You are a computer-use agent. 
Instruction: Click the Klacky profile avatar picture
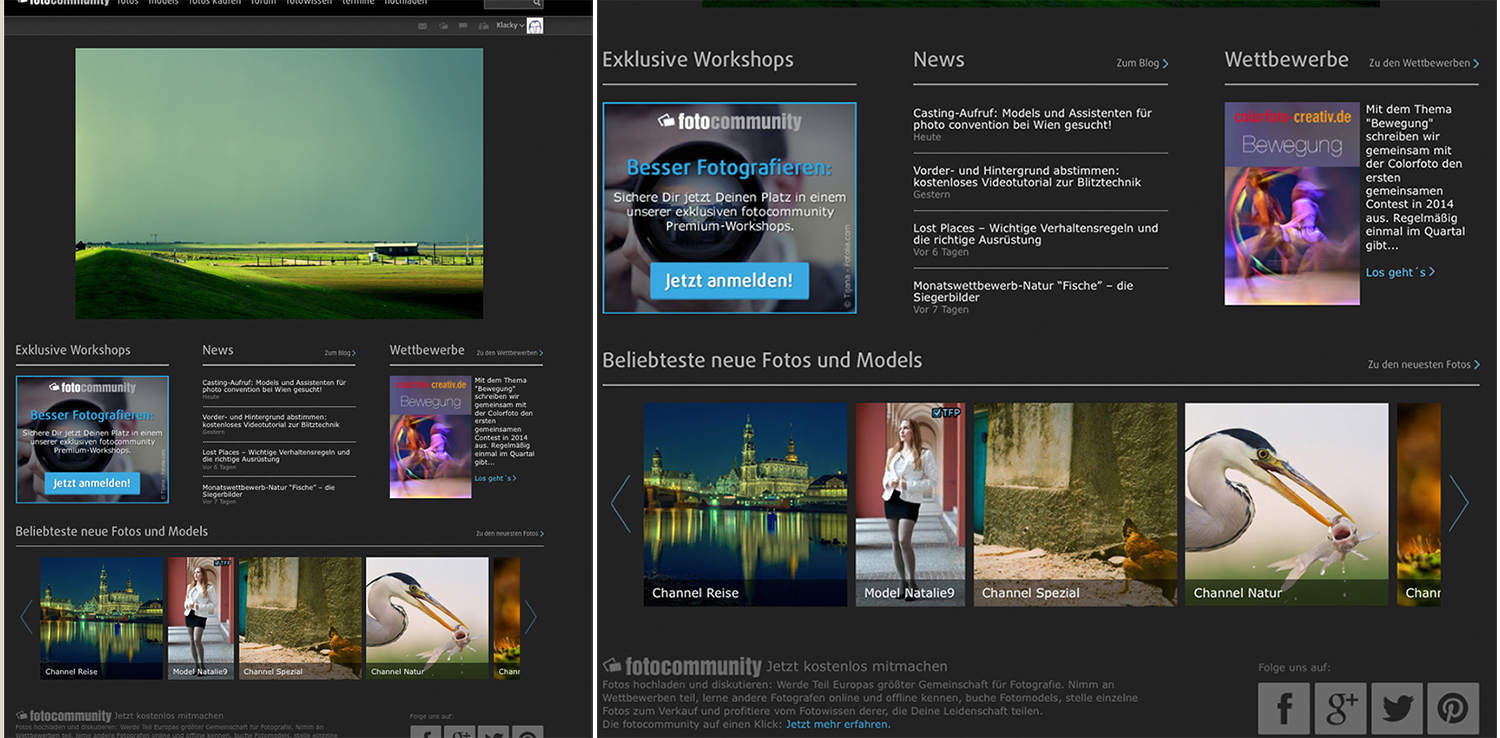[535, 26]
